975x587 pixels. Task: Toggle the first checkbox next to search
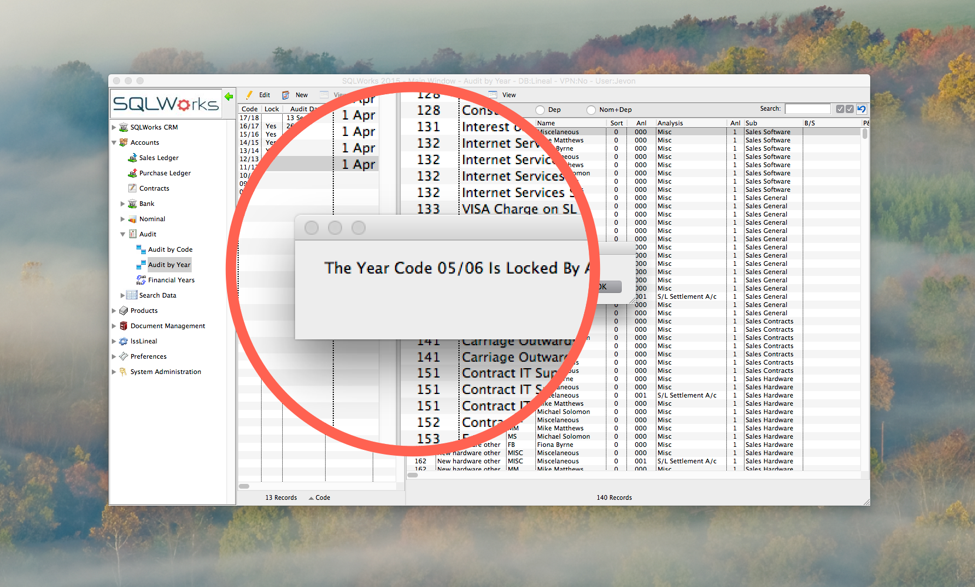point(840,109)
